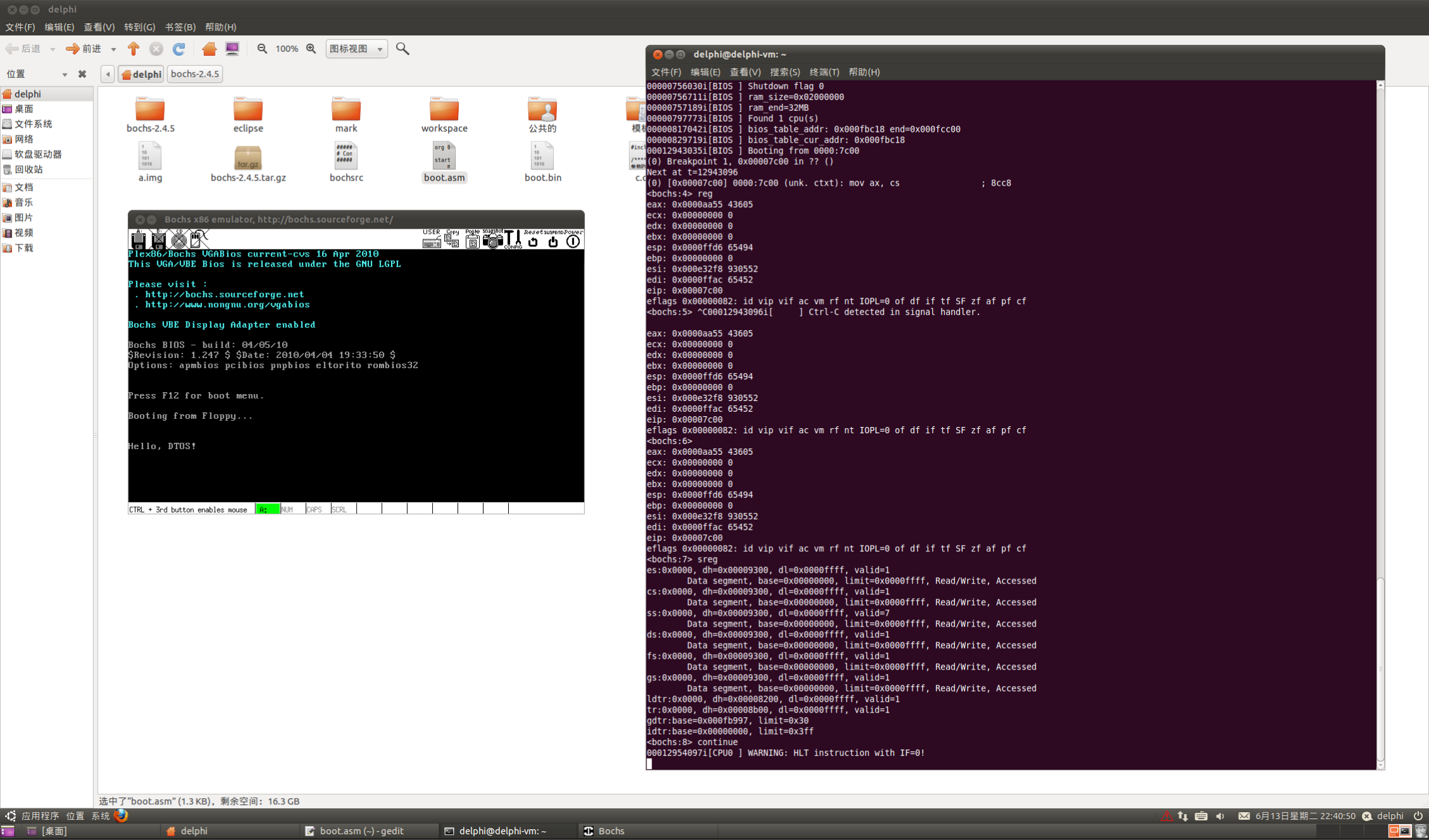
Task: Open Bochs CONFIG tool icon
Action: [513, 239]
